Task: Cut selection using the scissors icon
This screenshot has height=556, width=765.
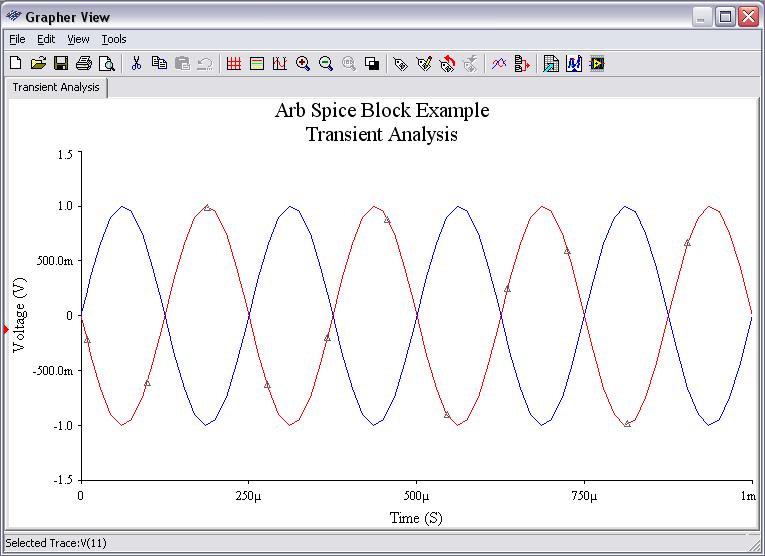Action: pyautogui.click(x=137, y=64)
